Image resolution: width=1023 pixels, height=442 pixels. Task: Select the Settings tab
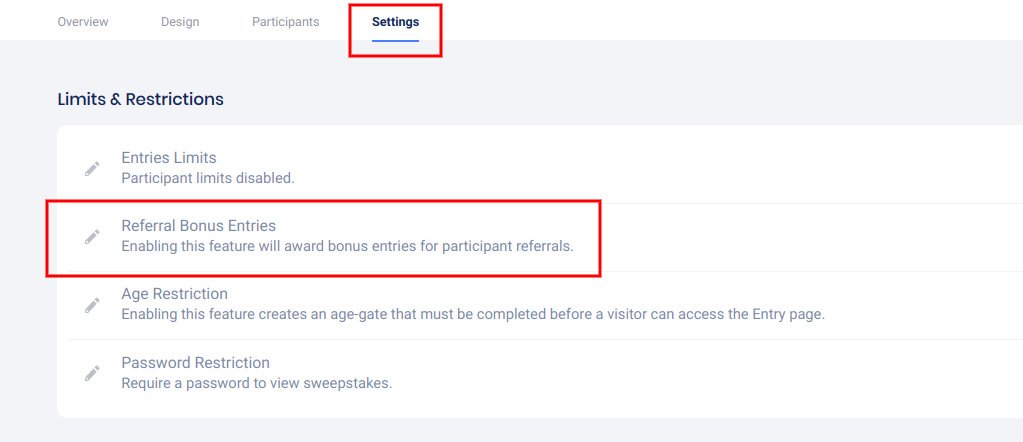click(x=395, y=22)
